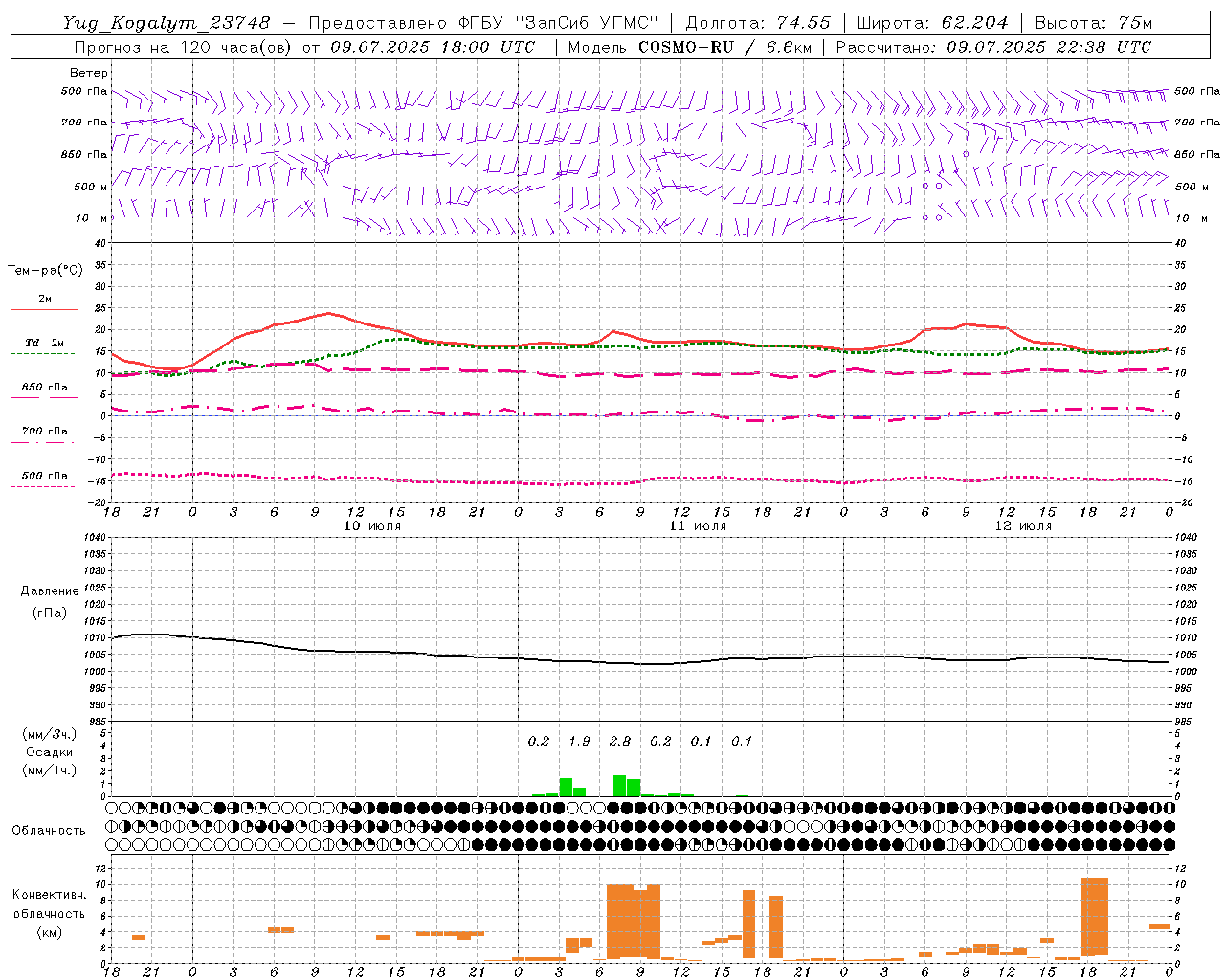The width and height of the screenshot is (1225, 980).
Task: Click the 'Долгота: 74.55' header field
Action: tap(758, 22)
